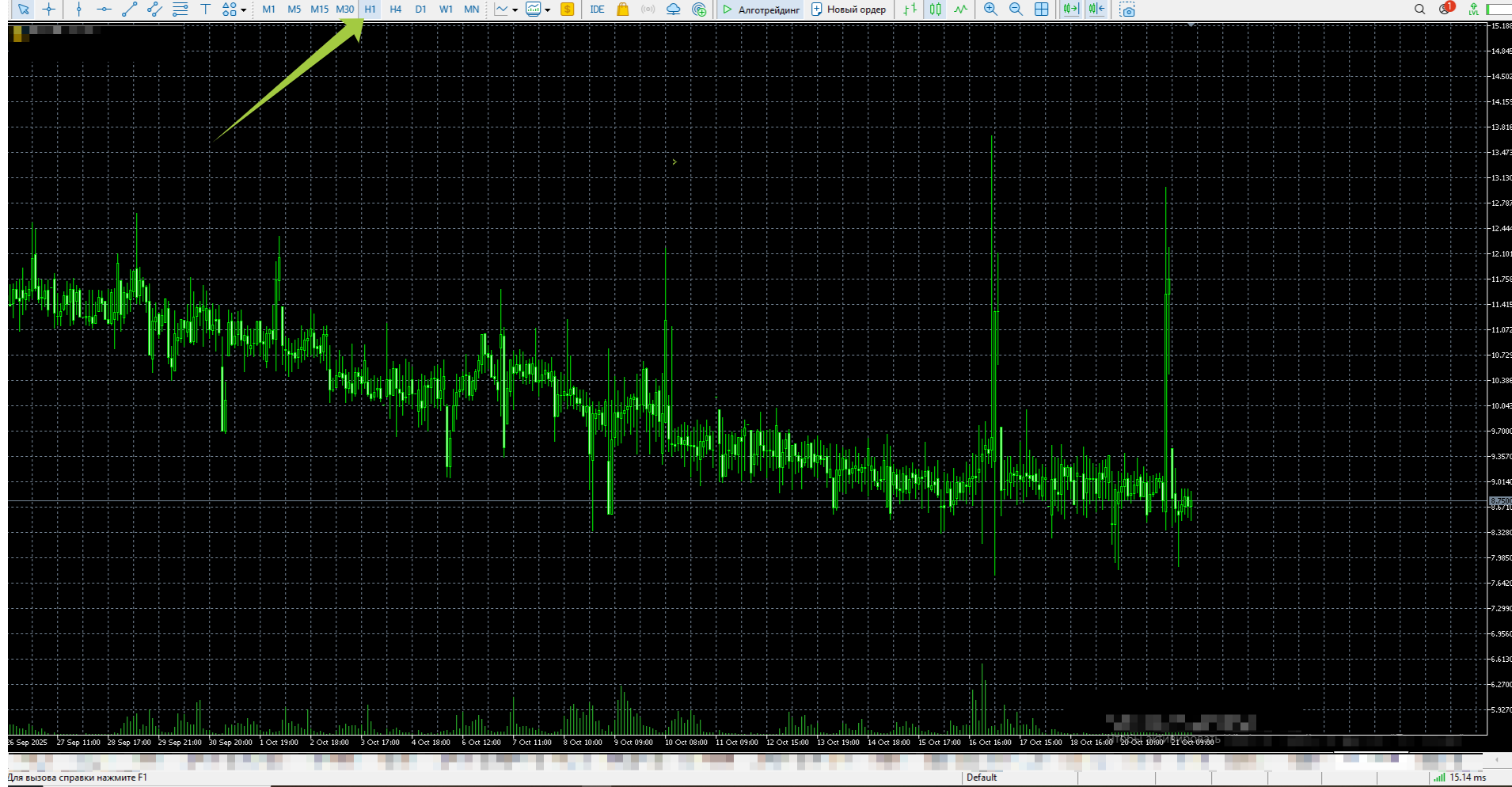
Task: Set timeframe to M1
Action: [269, 10]
